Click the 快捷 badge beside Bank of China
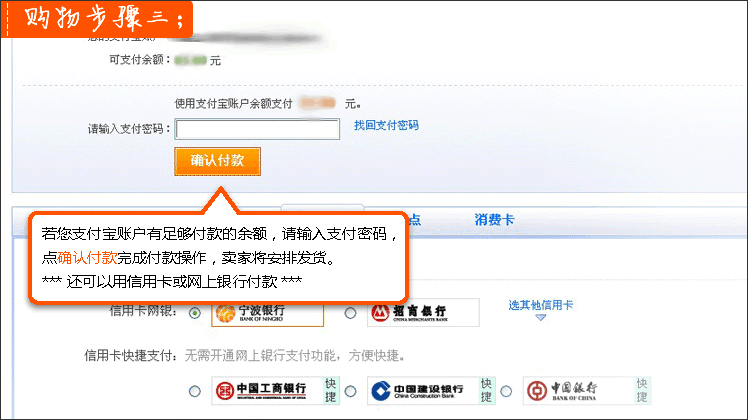The image size is (748, 420). click(643, 391)
